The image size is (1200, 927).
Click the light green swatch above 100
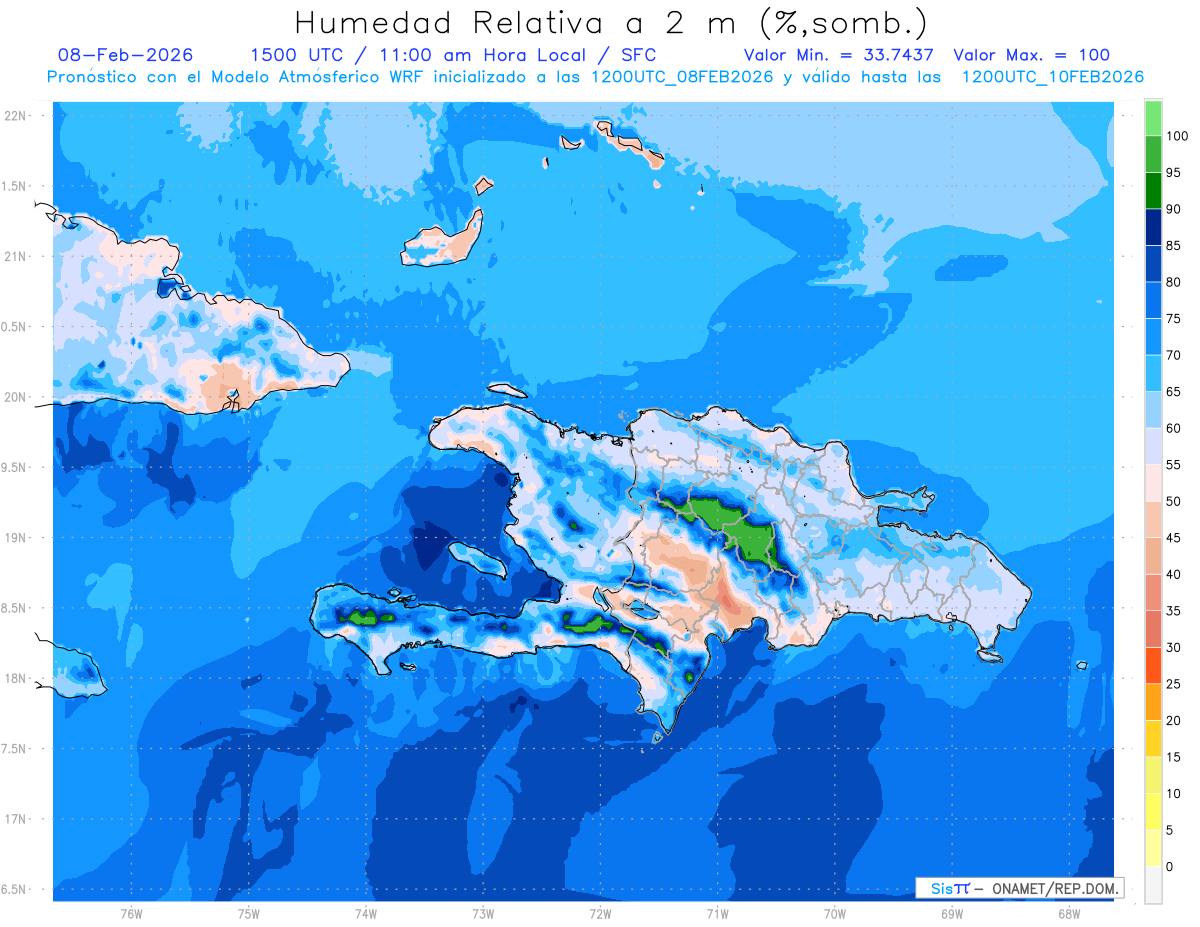(x=1153, y=118)
